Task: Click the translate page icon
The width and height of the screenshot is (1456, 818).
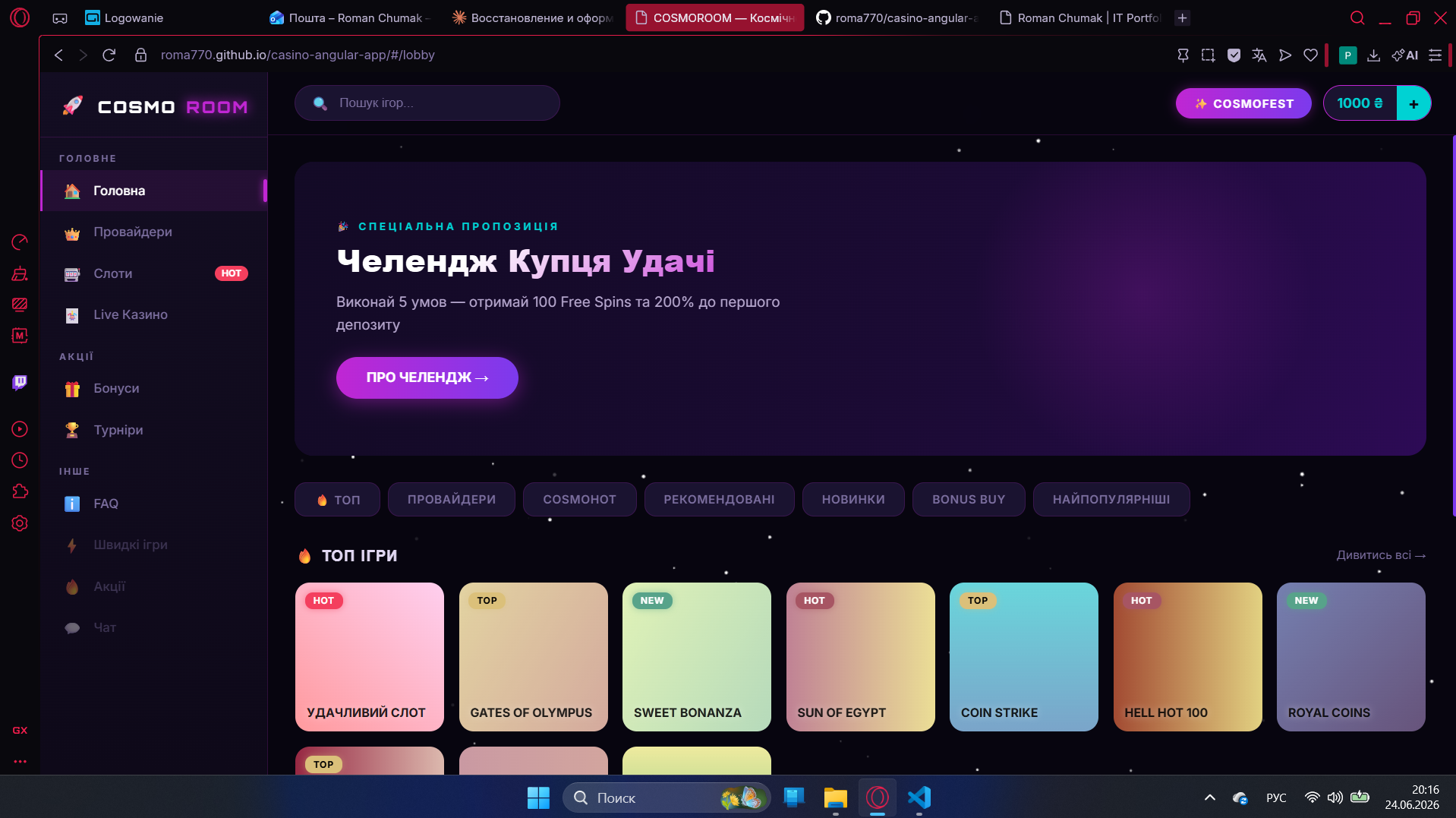Action: (x=1259, y=55)
